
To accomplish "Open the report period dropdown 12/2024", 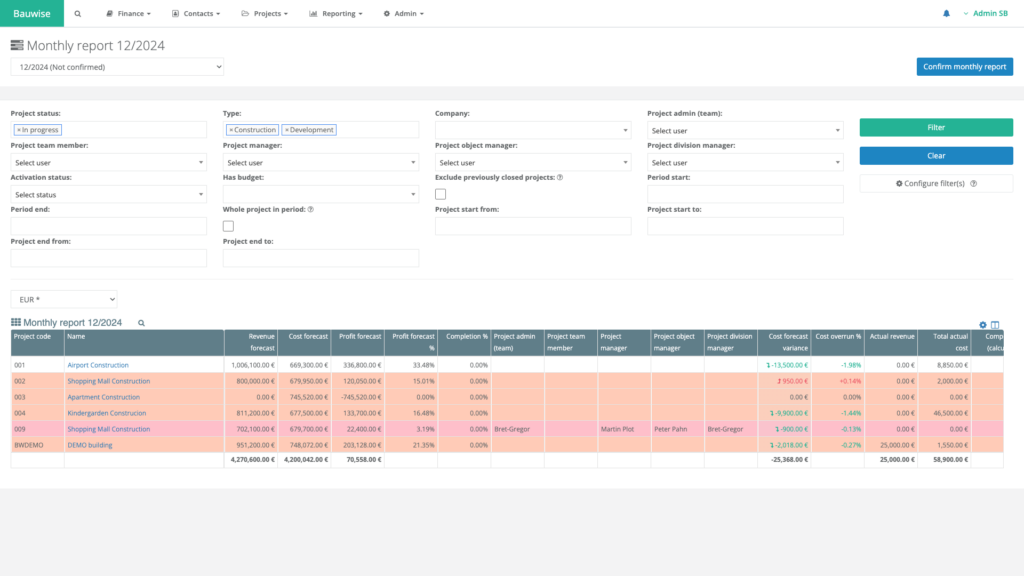I will tap(117, 67).
